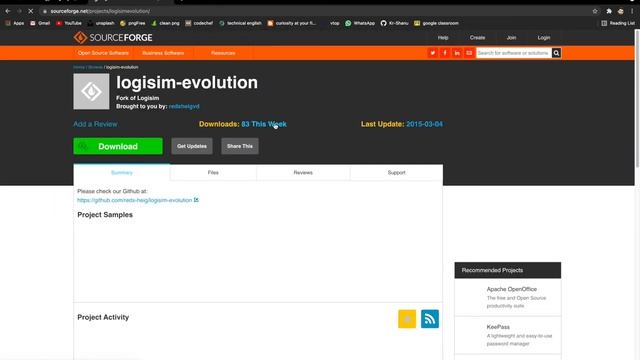Click Create in the top navigation
The width and height of the screenshot is (640, 360).
pos(477,38)
